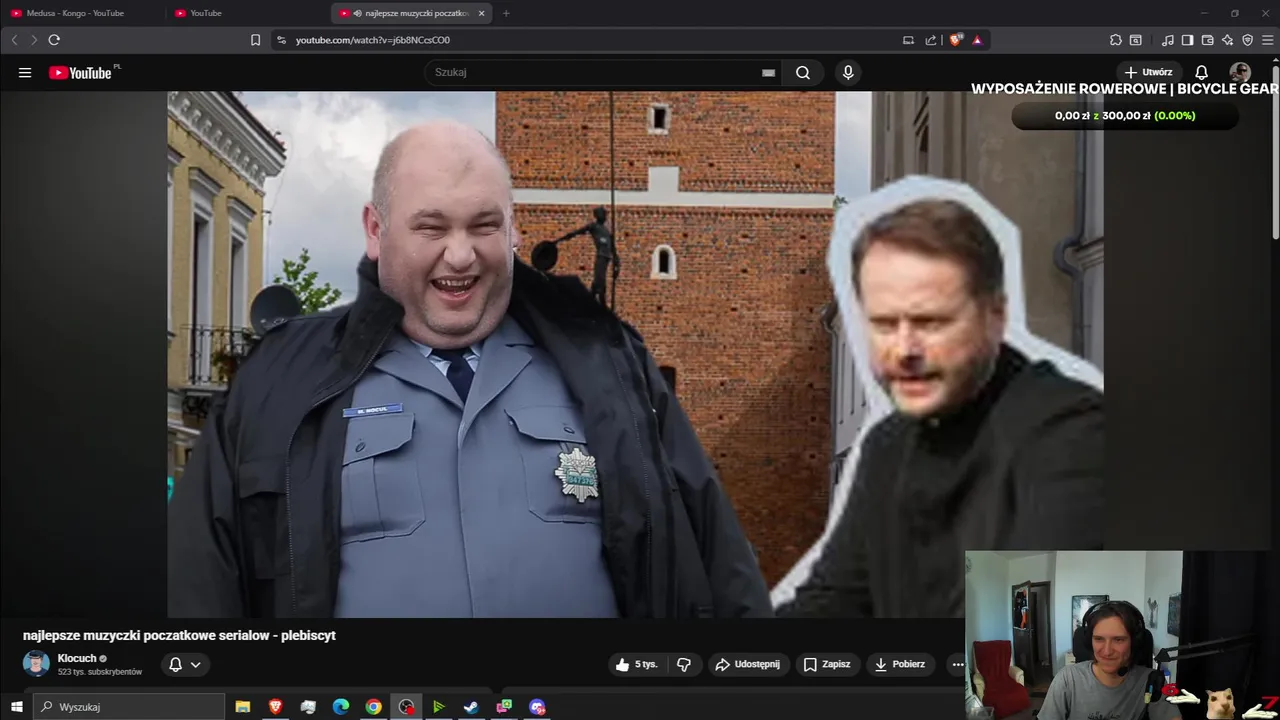Click the page vertical scrollbar
The height and width of the screenshot is (720, 1280).
click(x=1275, y=150)
